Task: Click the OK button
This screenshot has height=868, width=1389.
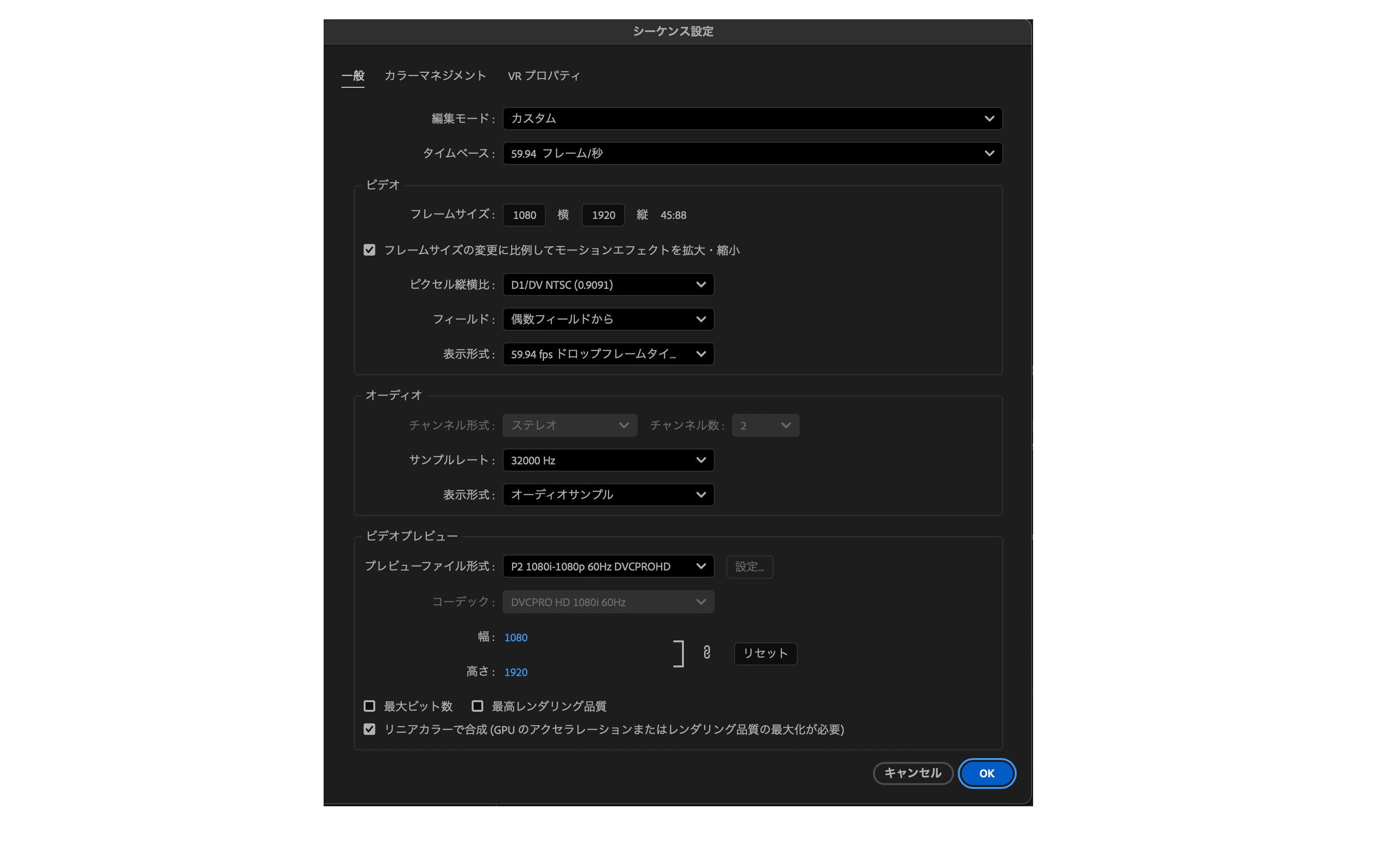Action: pyautogui.click(x=986, y=773)
